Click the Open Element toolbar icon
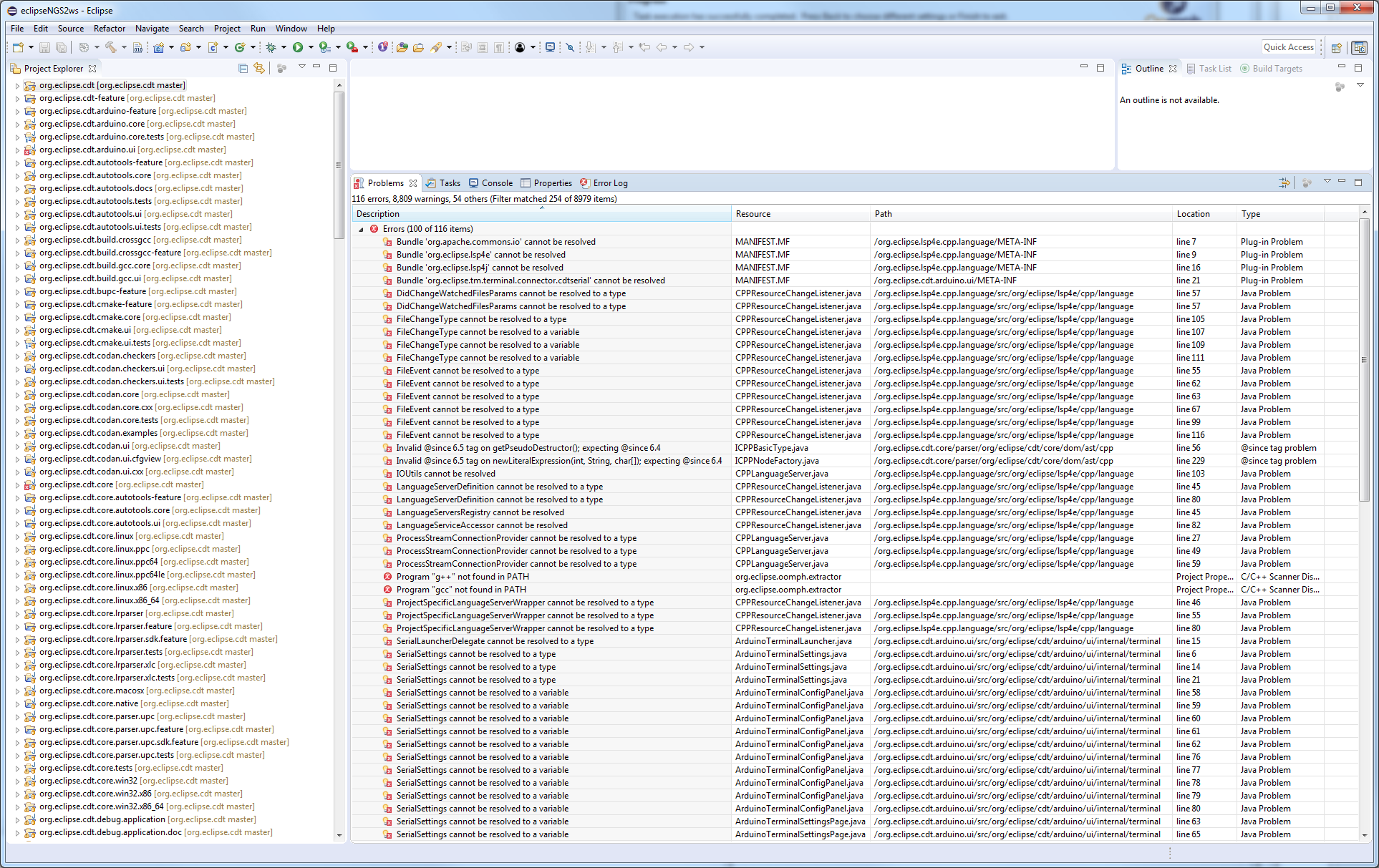 (402, 47)
